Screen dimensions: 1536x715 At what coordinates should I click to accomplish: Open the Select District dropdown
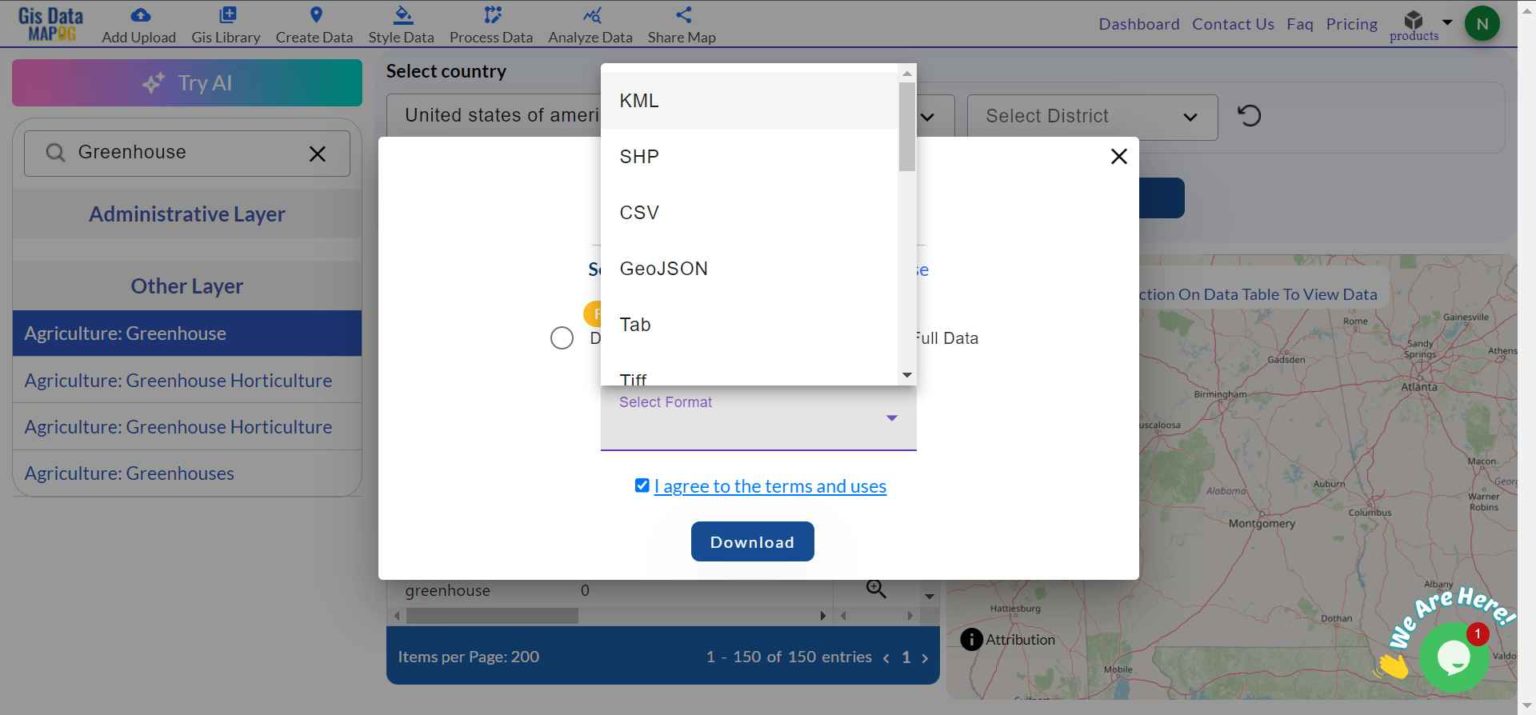pyautogui.click(x=1090, y=116)
